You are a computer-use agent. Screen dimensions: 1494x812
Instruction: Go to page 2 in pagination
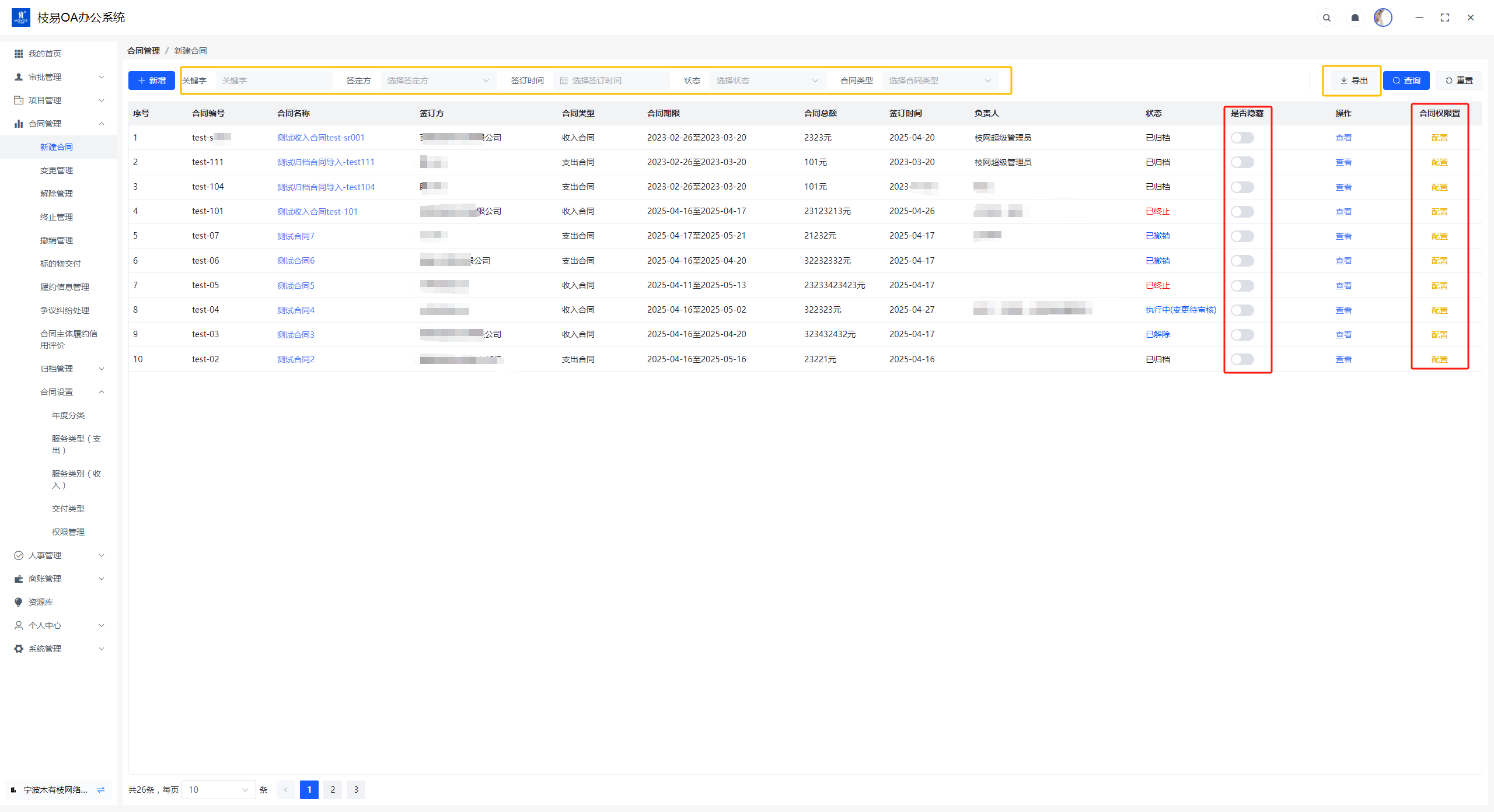(x=333, y=790)
